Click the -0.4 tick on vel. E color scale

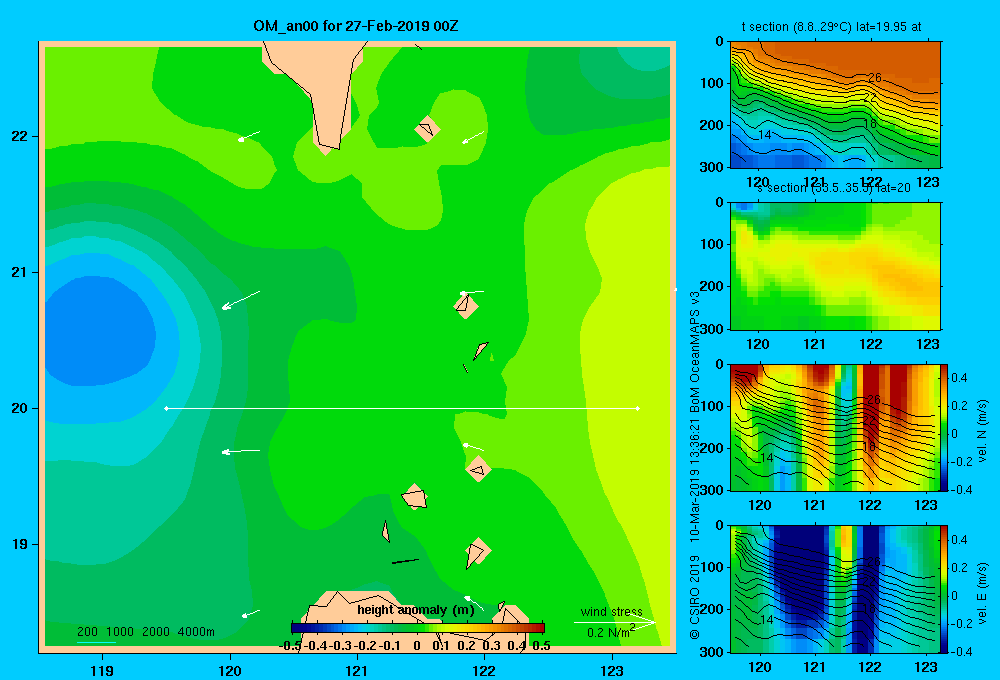click(962, 651)
